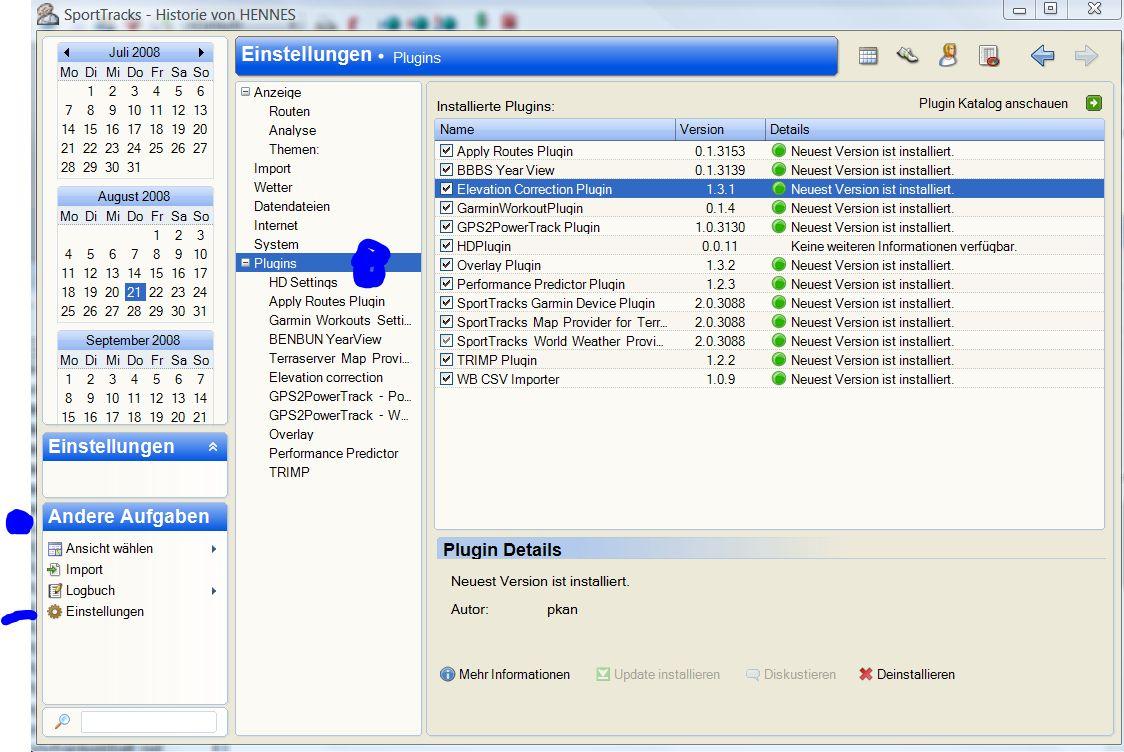Toggle the Elevation Correction Plugin checkbox

447,189
